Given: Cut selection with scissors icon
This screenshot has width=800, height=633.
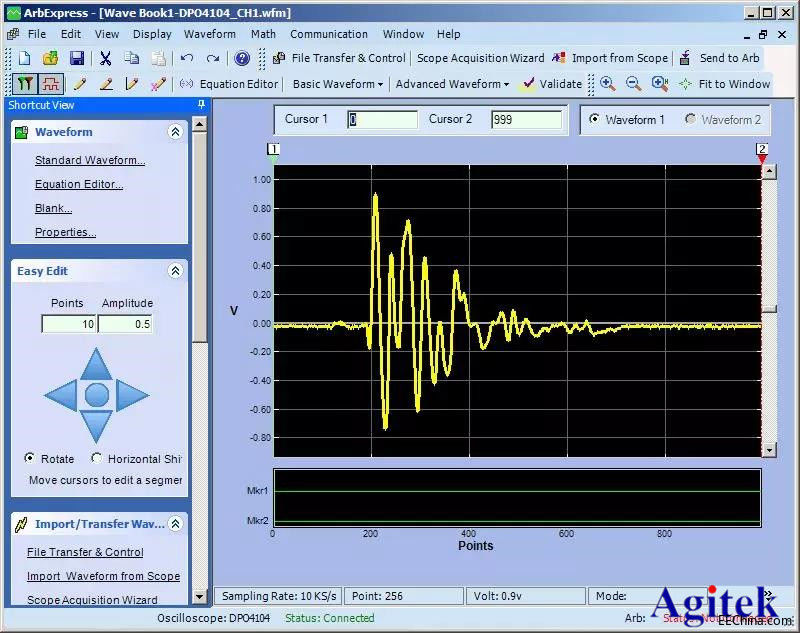Looking at the screenshot, I should point(106,58).
